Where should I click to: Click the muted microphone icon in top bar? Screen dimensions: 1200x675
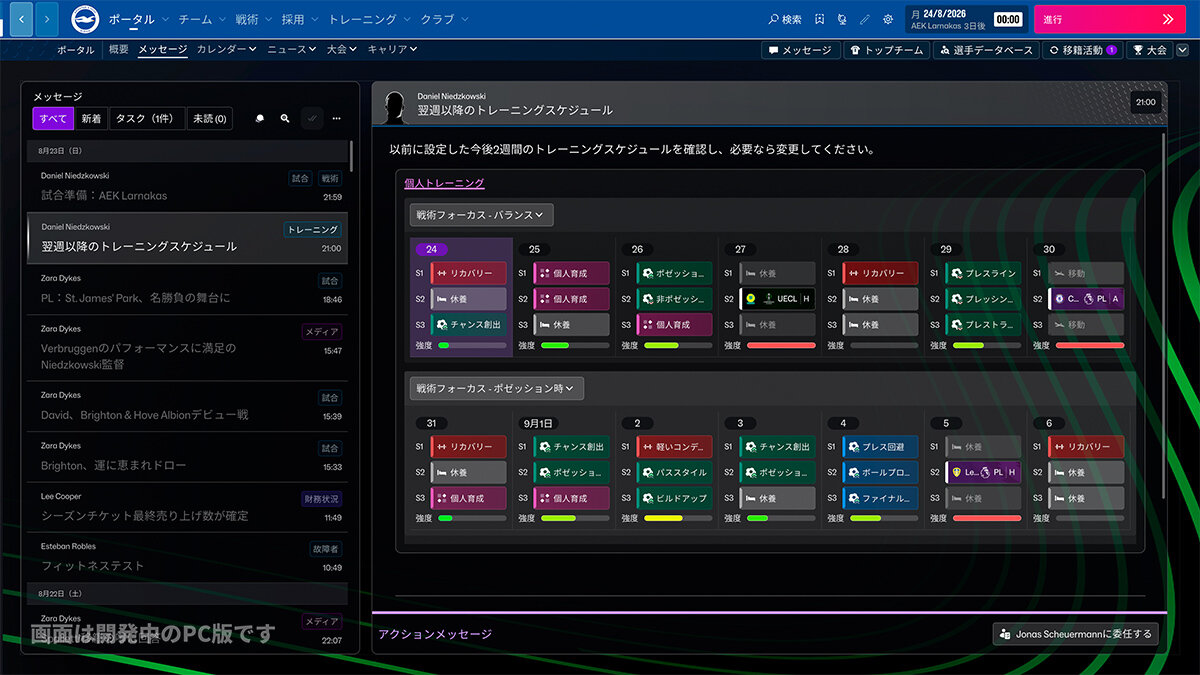coord(842,19)
